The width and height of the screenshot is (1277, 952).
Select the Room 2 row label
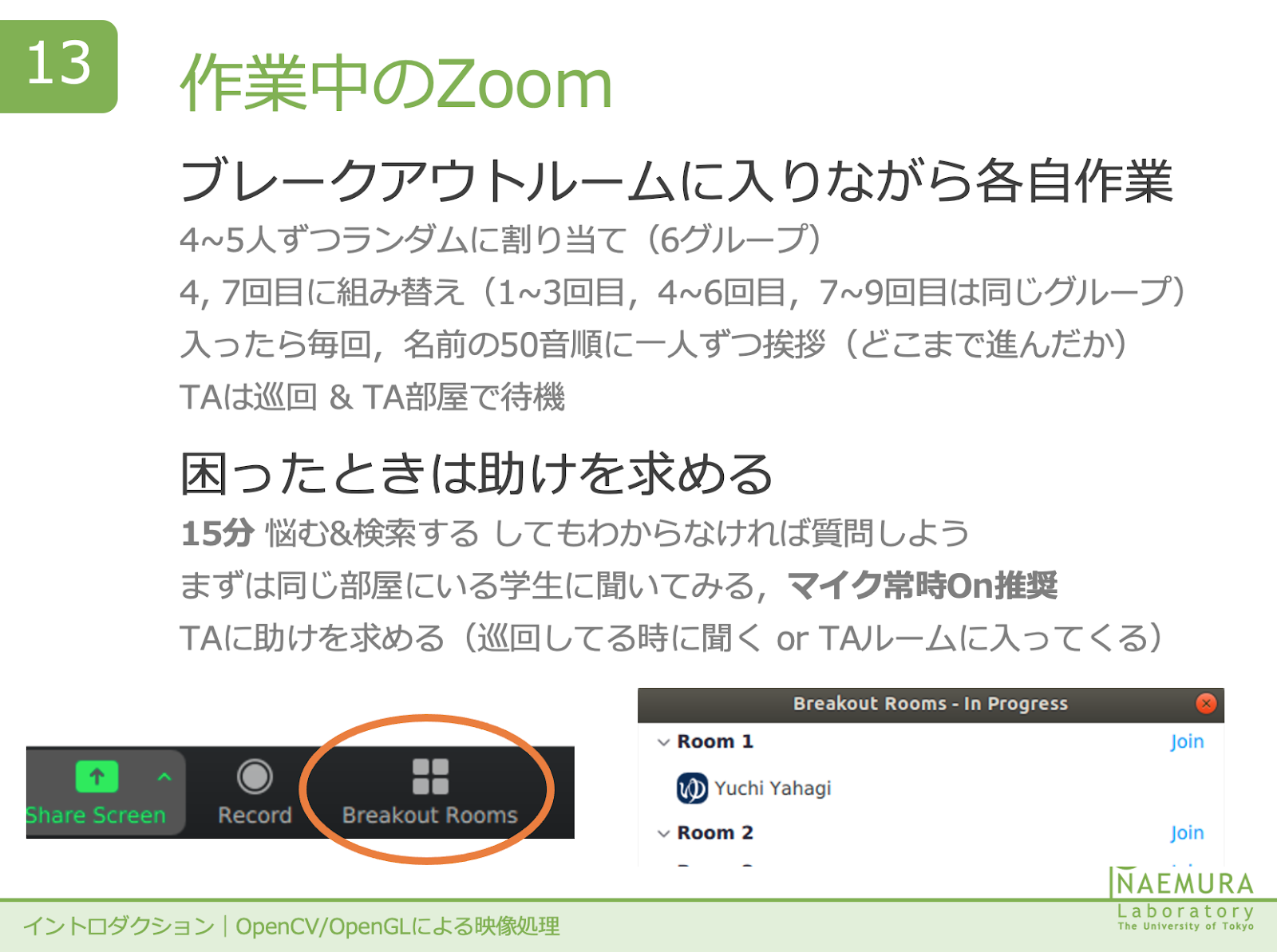[x=715, y=832]
